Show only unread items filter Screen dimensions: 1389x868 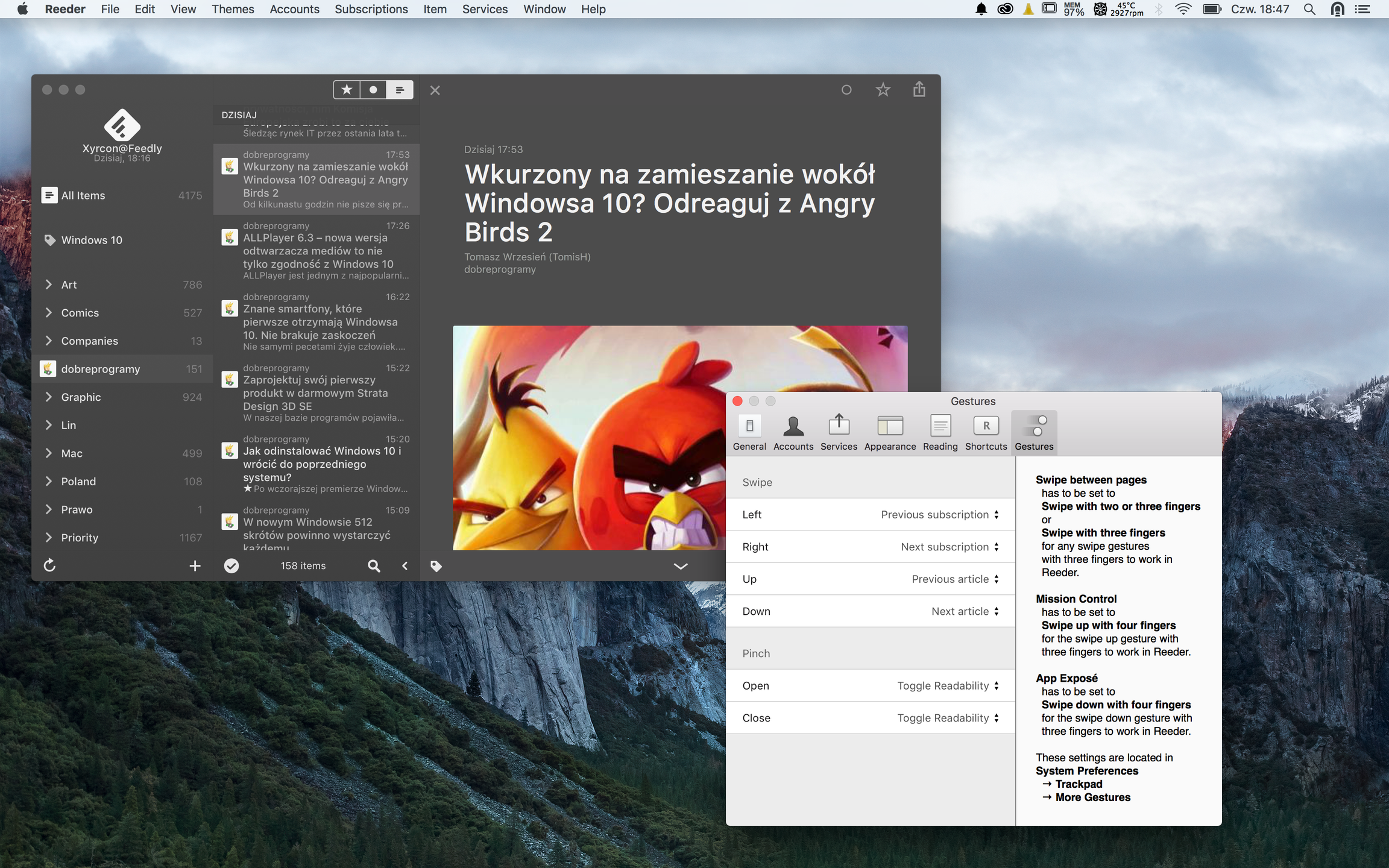pyautogui.click(x=373, y=90)
